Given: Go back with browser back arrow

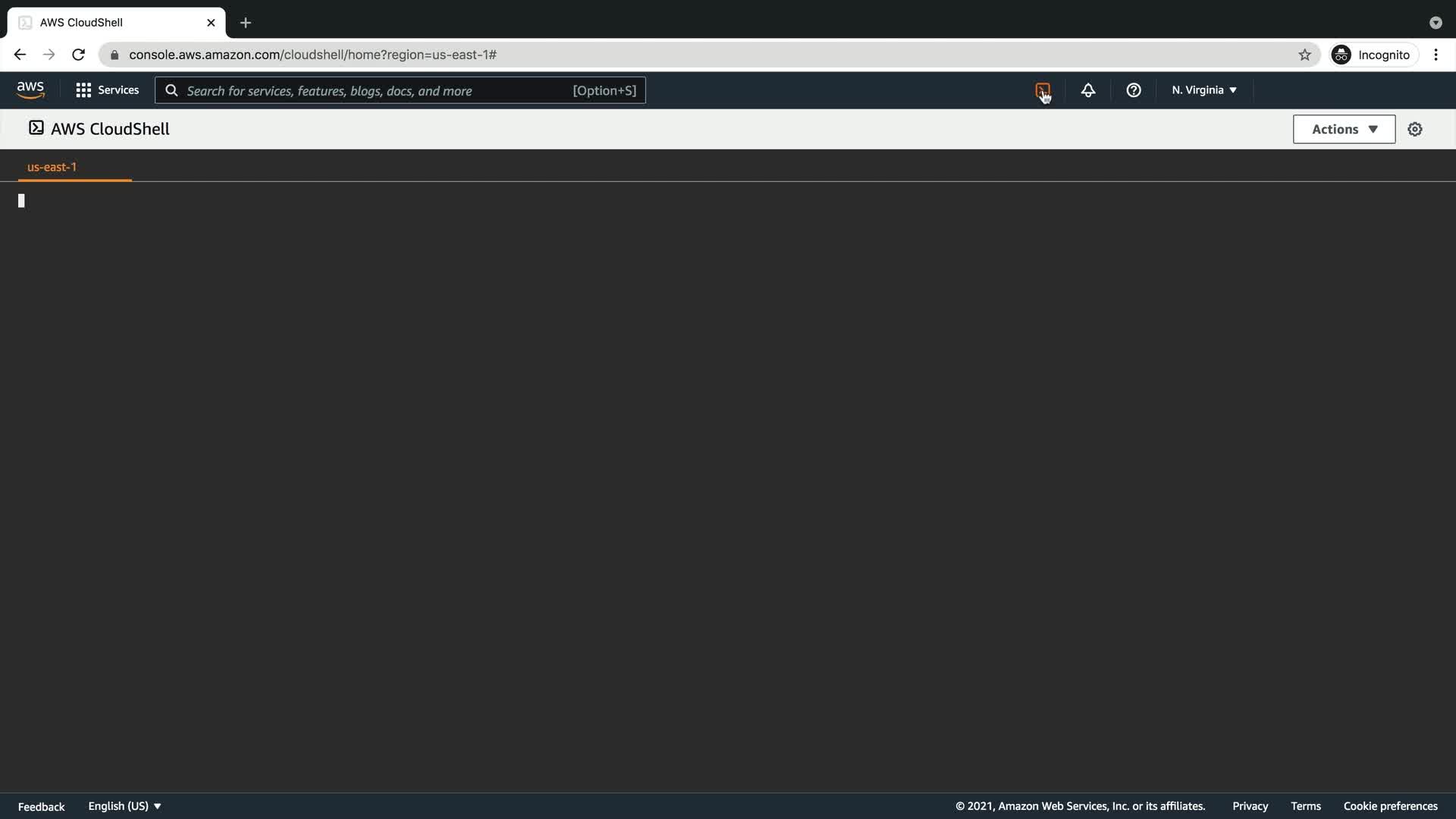Looking at the screenshot, I should [x=20, y=55].
